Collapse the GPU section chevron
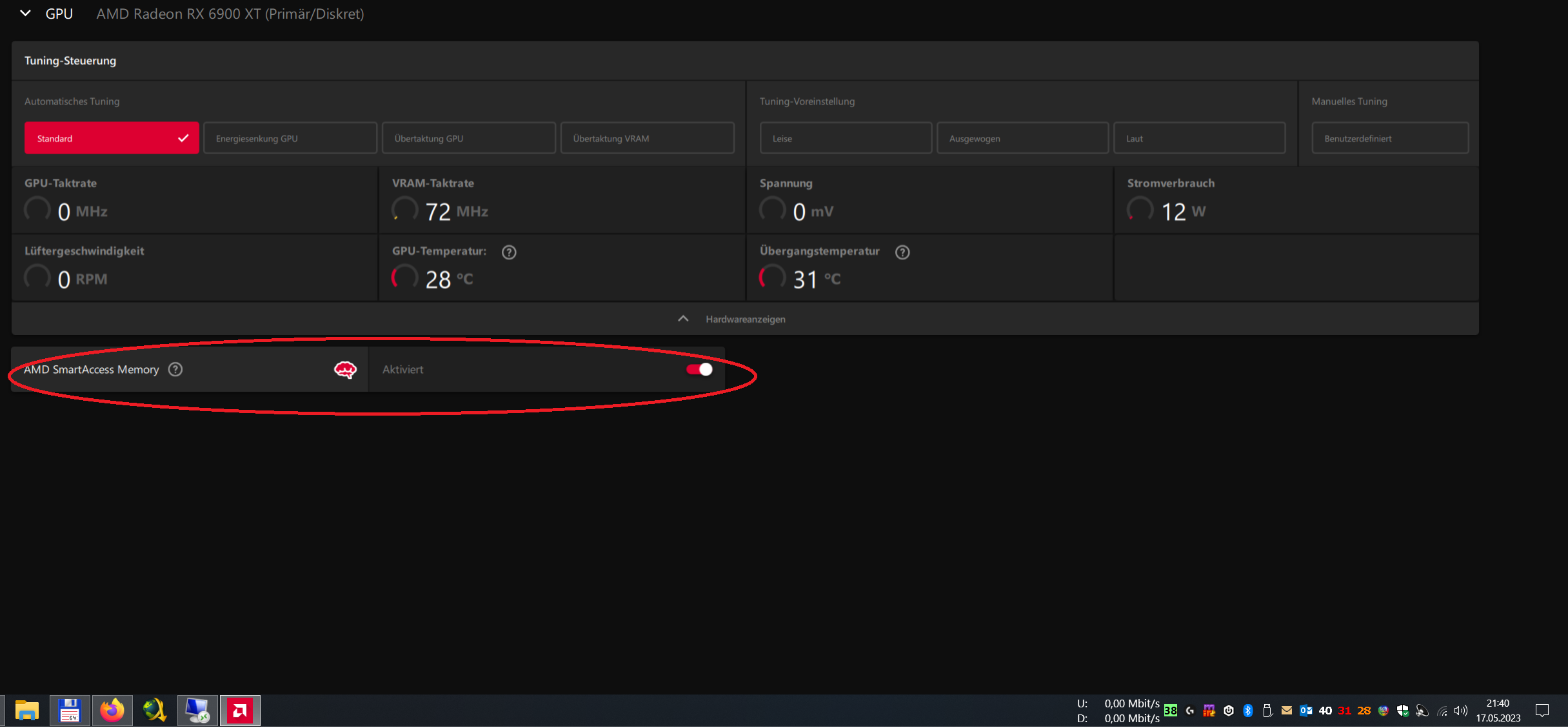This screenshot has width=1568, height=728. tap(25, 14)
